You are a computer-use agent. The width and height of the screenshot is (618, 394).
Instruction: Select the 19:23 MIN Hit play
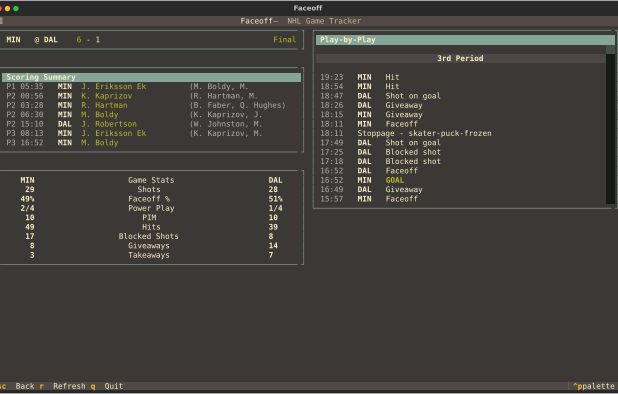(461, 77)
